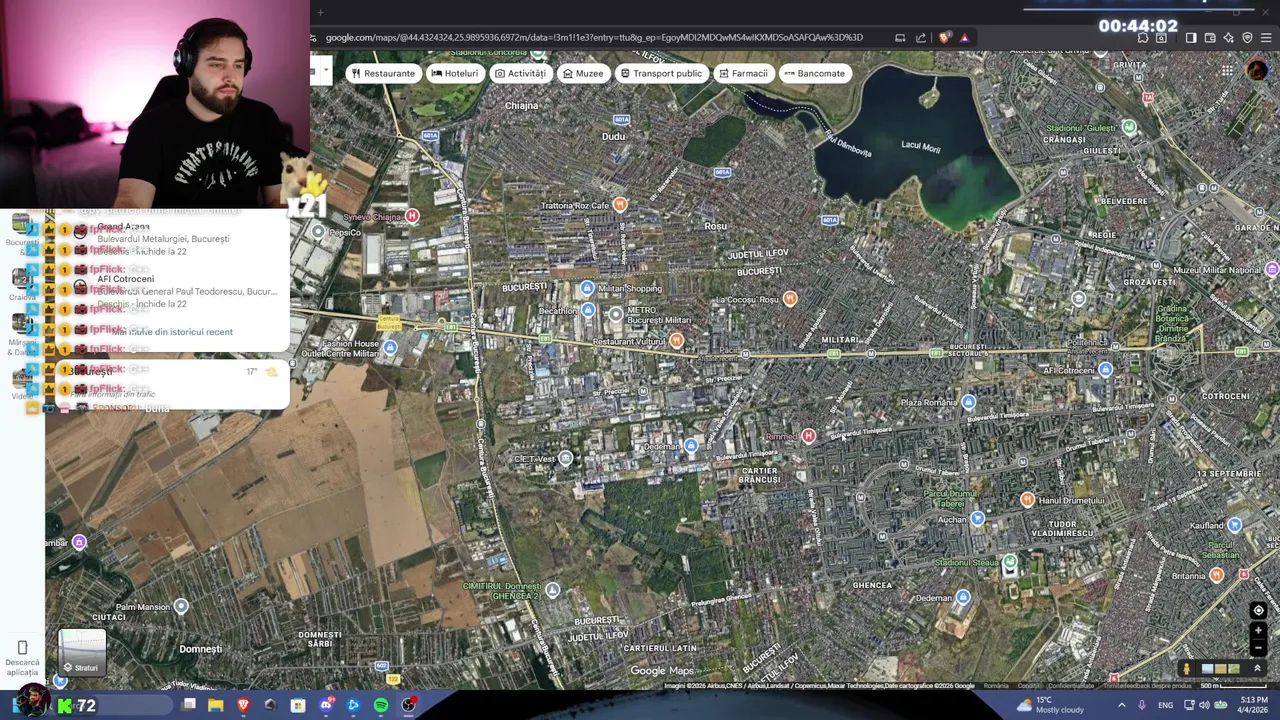The width and height of the screenshot is (1280, 720).
Task: Click the Hanul Drumetului restaurant pin
Action: click(x=1027, y=499)
